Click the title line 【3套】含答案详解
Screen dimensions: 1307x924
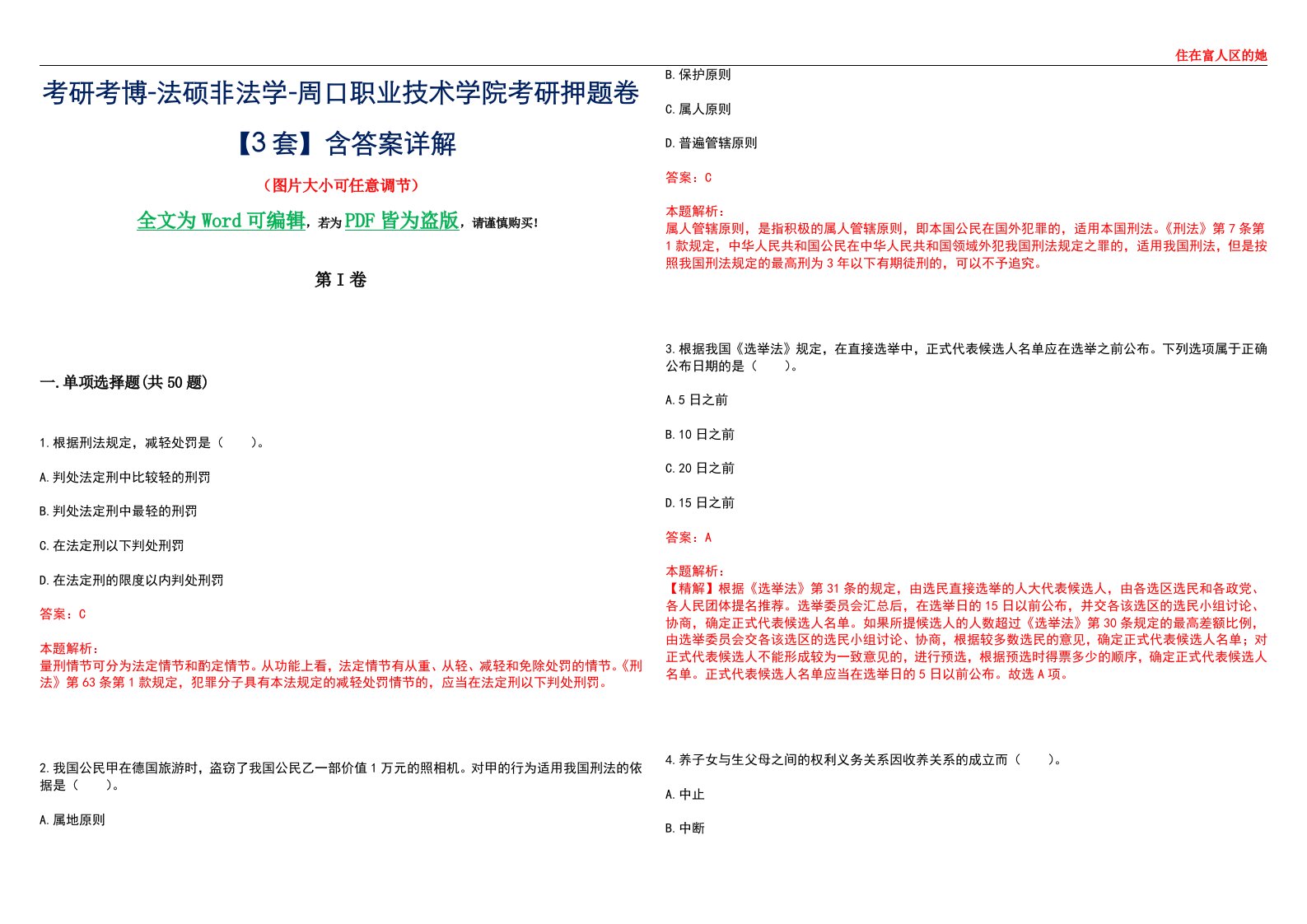(x=340, y=143)
